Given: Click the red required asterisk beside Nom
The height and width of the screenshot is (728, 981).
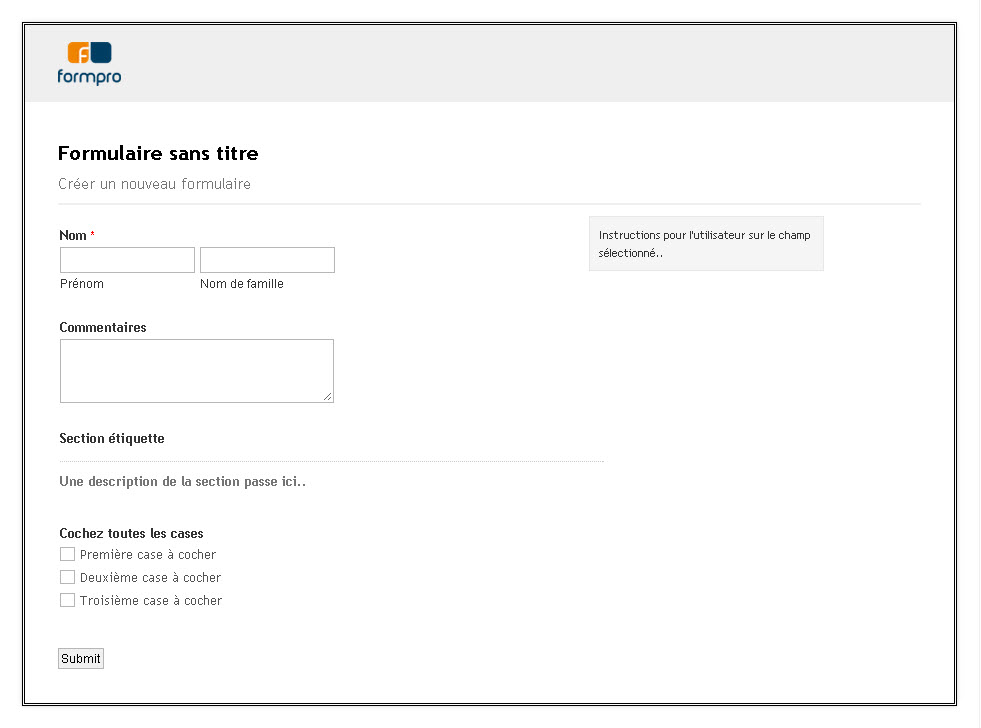Looking at the screenshot, I should tap(93, 235).
